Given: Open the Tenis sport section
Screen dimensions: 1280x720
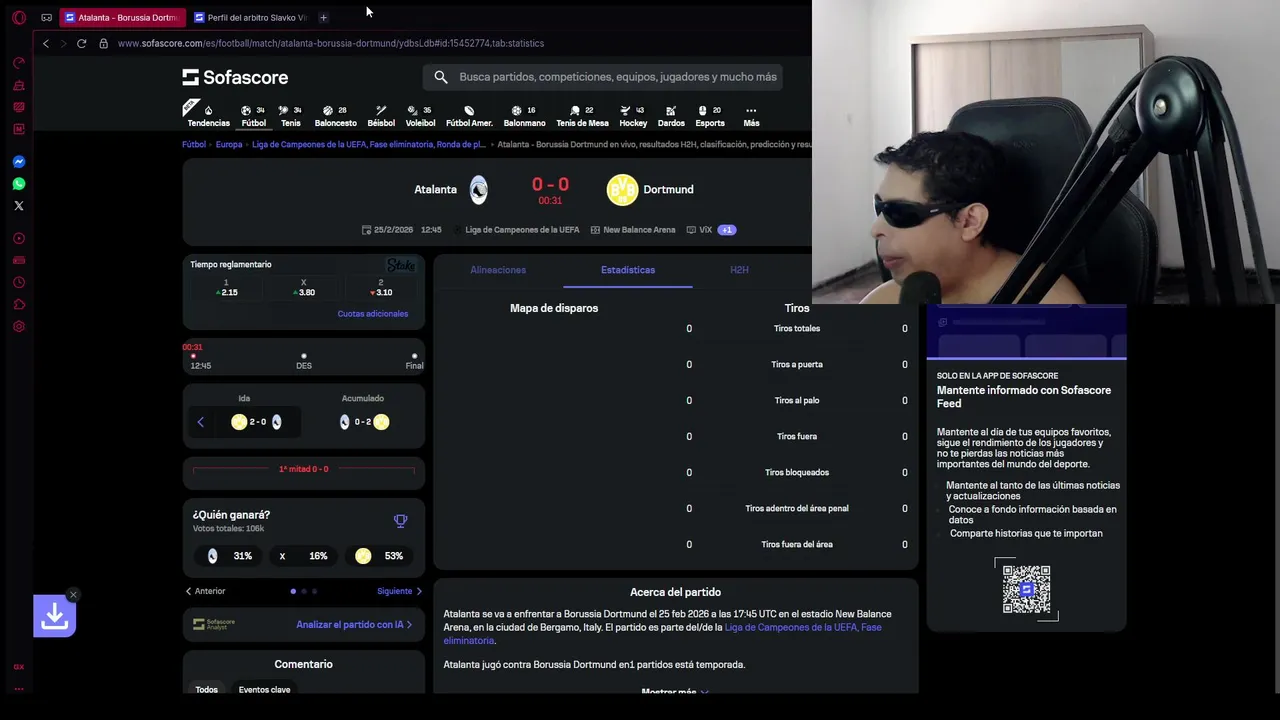Looking at the screenshot, I should [x=290, y=116].
